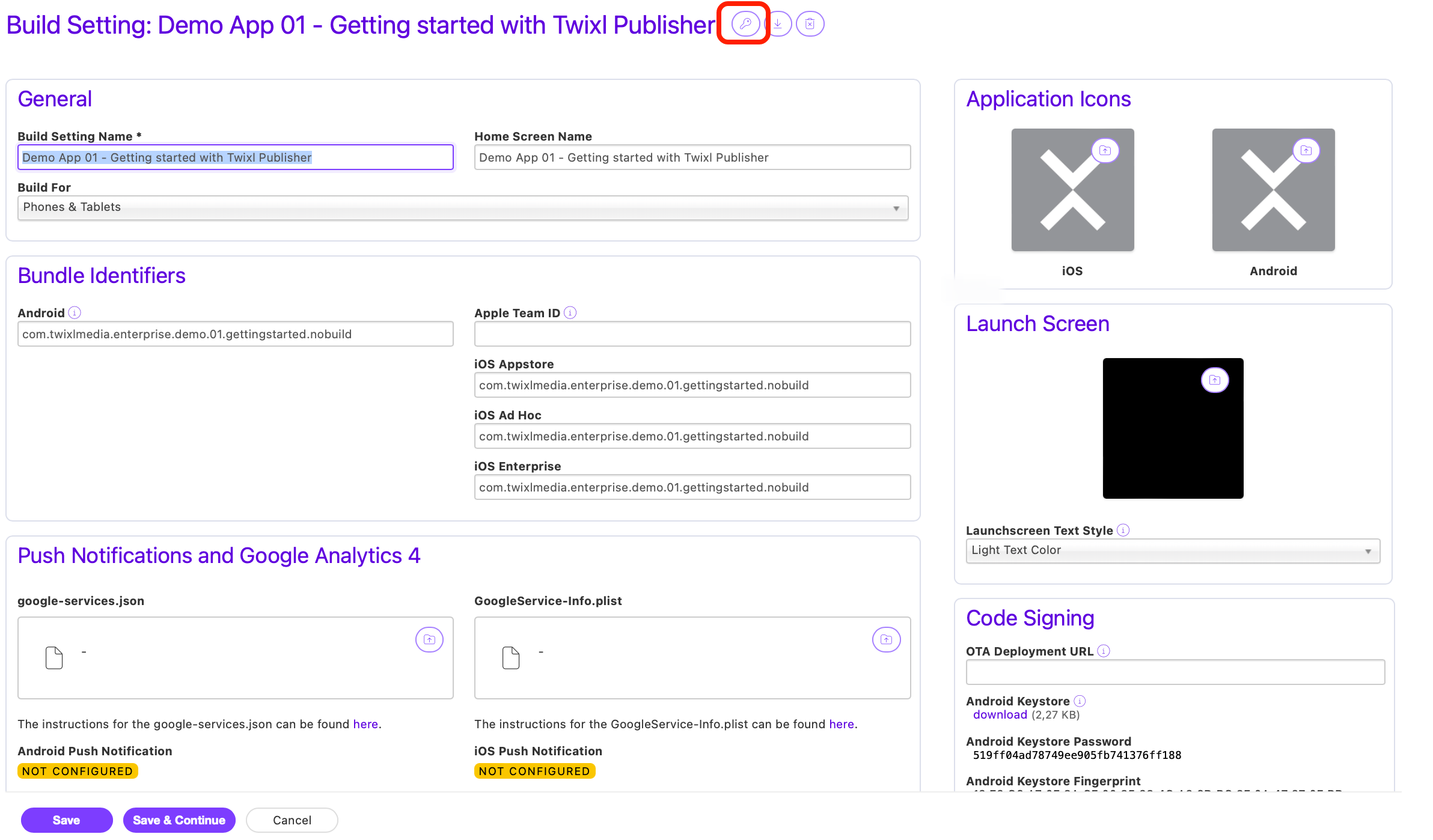This screenshot has height=840, width=1433.
Task: Click the GoogleService-Info.plist file document icon
Action: click(x=511, y=658)
